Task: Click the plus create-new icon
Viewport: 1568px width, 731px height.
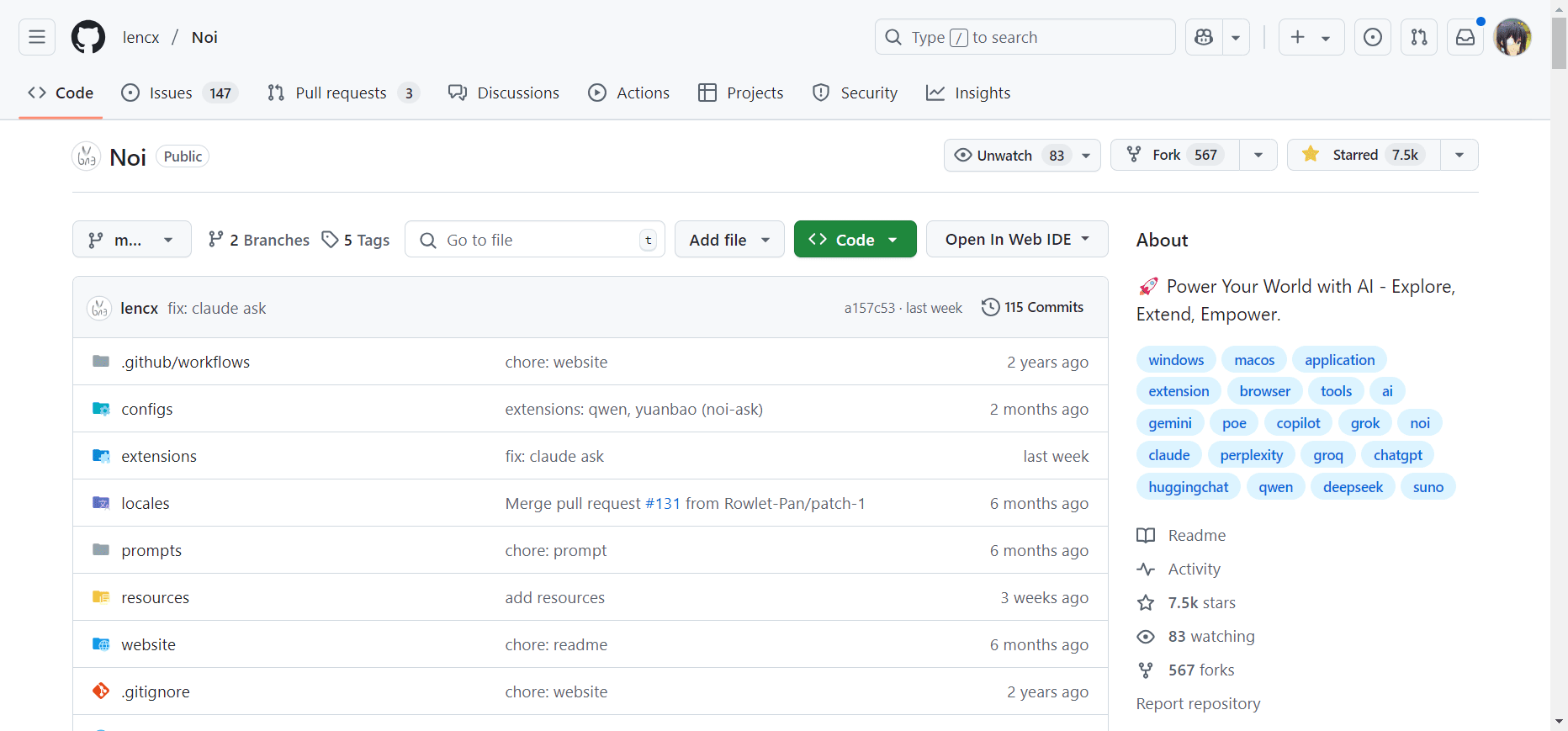Action: [1298, 37]
